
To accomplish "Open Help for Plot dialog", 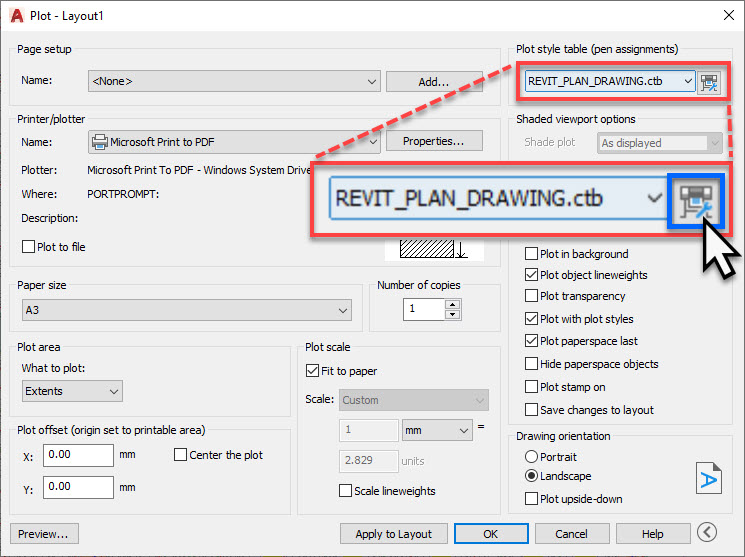I will point(653,534).
